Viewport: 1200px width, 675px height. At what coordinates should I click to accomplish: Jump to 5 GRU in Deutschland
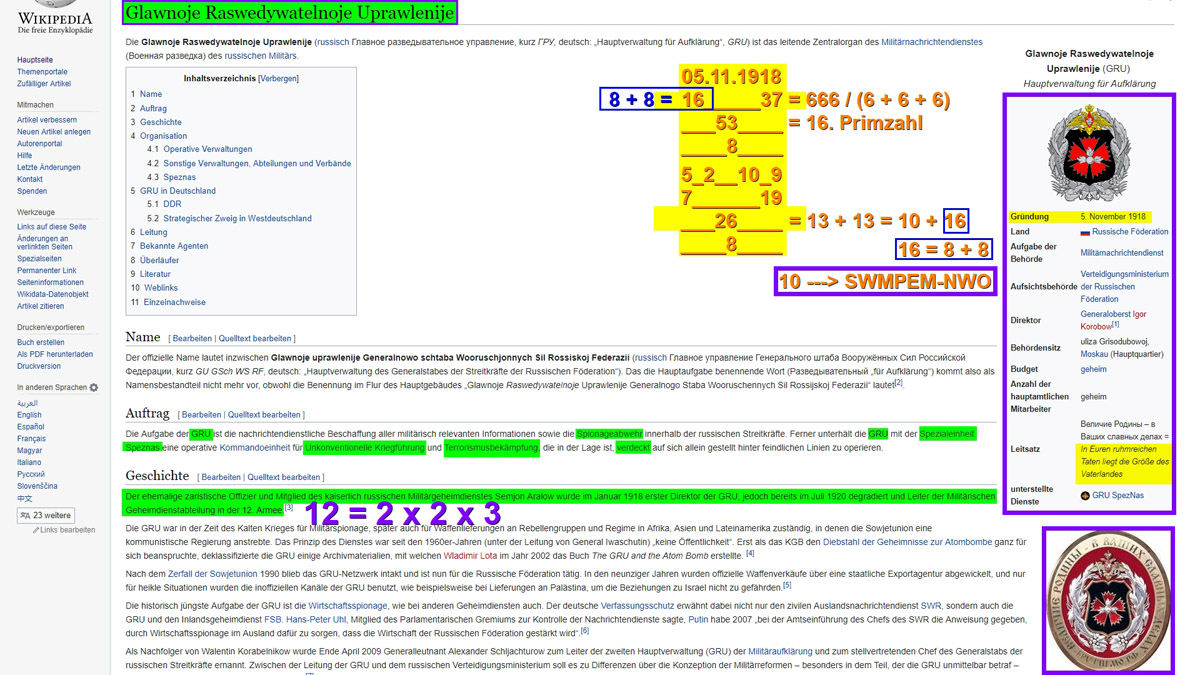(x=173, y=191)
